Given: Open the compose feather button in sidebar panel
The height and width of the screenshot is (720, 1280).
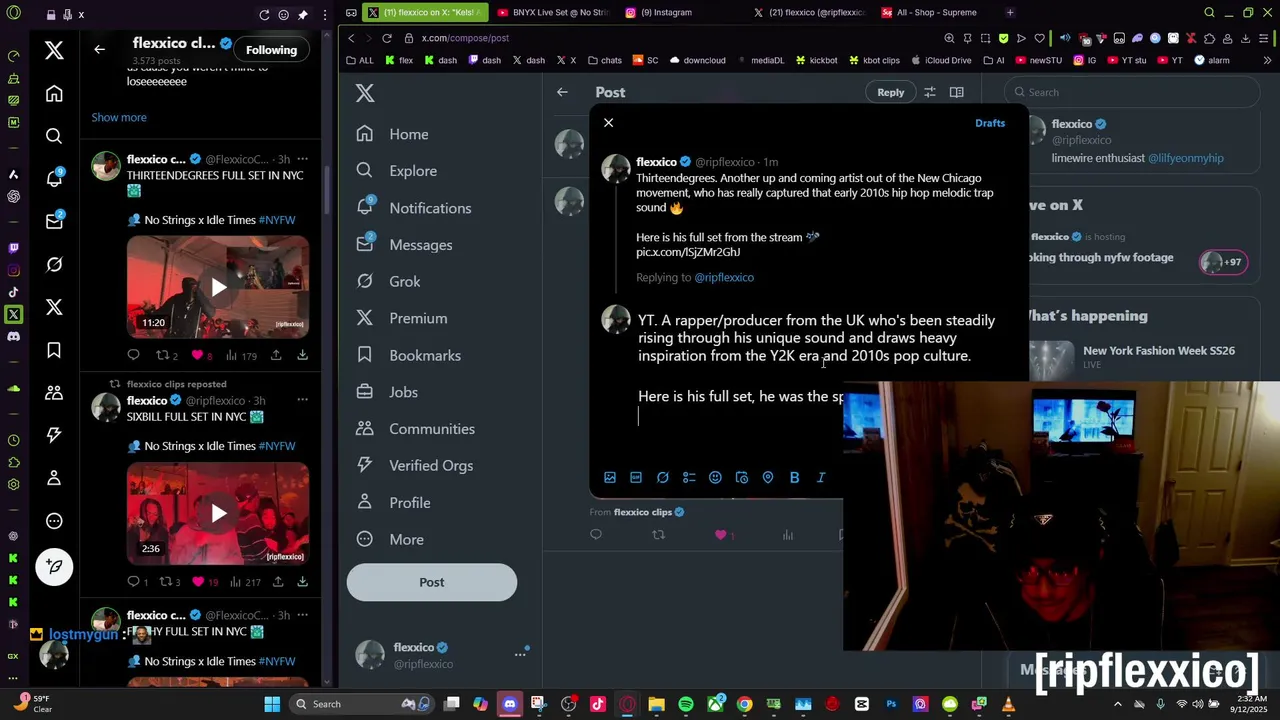Looking at the screenshot, I should point(54,566).
